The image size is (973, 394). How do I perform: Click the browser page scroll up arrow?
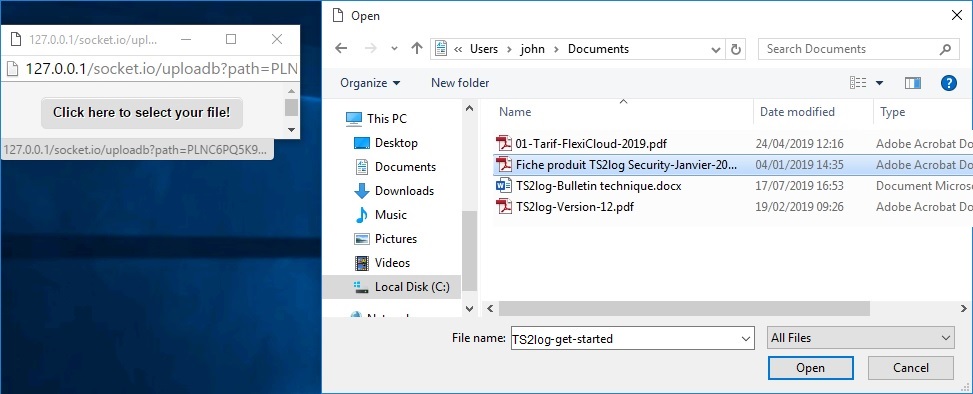tap(292, 91)
